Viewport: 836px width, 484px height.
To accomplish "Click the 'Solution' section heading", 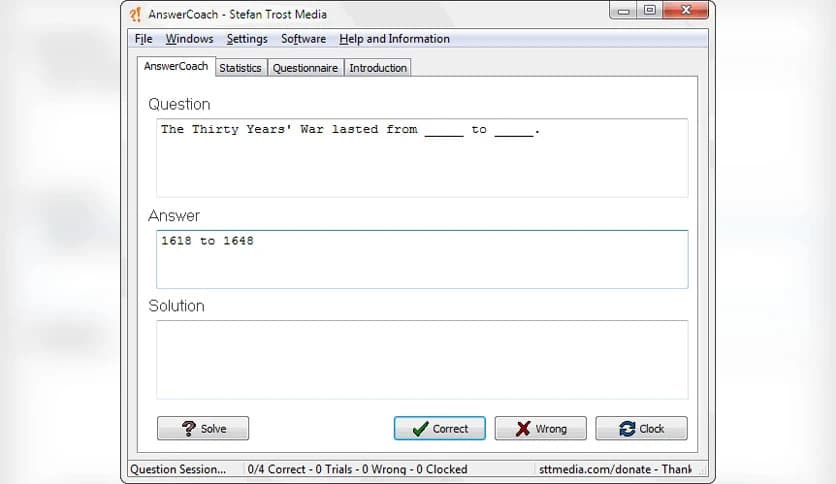I will pos(176,305).
